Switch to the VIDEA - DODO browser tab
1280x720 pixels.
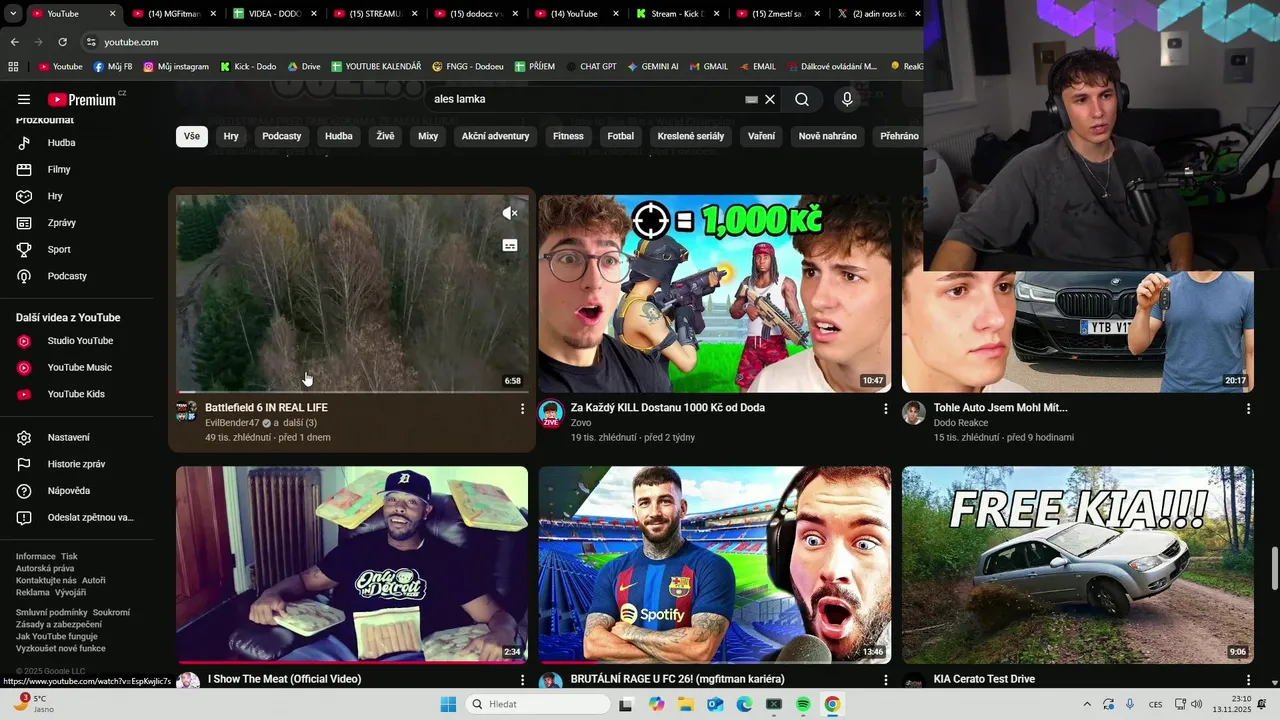click(x=273, y=14)
